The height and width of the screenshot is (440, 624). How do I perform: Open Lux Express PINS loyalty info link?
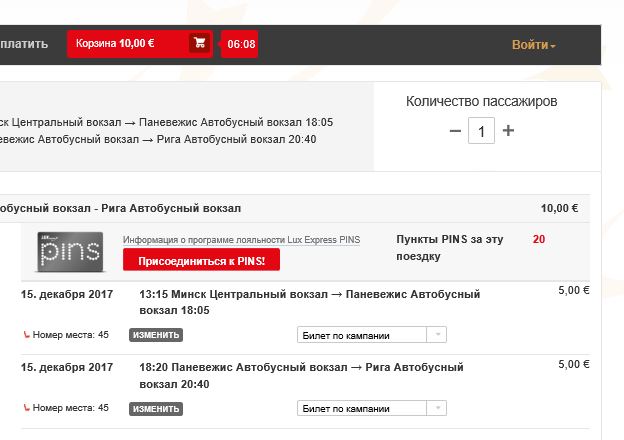tap(241, 240)
